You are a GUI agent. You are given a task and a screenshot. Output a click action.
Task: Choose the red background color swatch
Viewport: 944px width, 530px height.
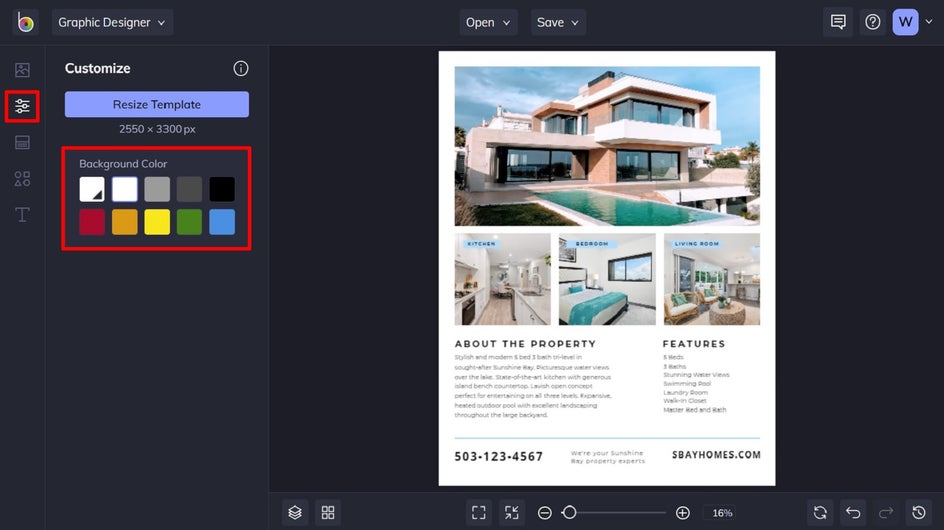click(x=92, y=222)
